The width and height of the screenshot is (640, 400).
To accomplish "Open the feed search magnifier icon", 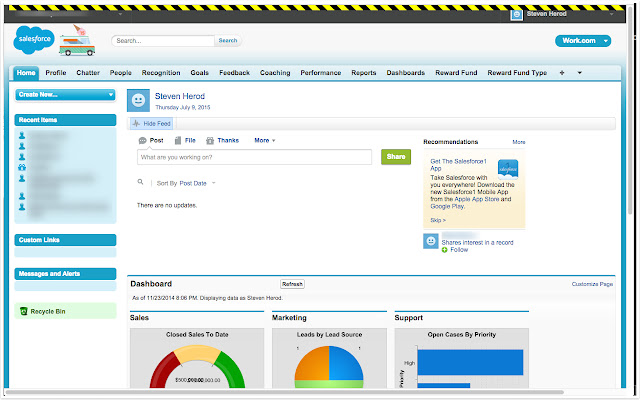I will click(x=141, y=183).
